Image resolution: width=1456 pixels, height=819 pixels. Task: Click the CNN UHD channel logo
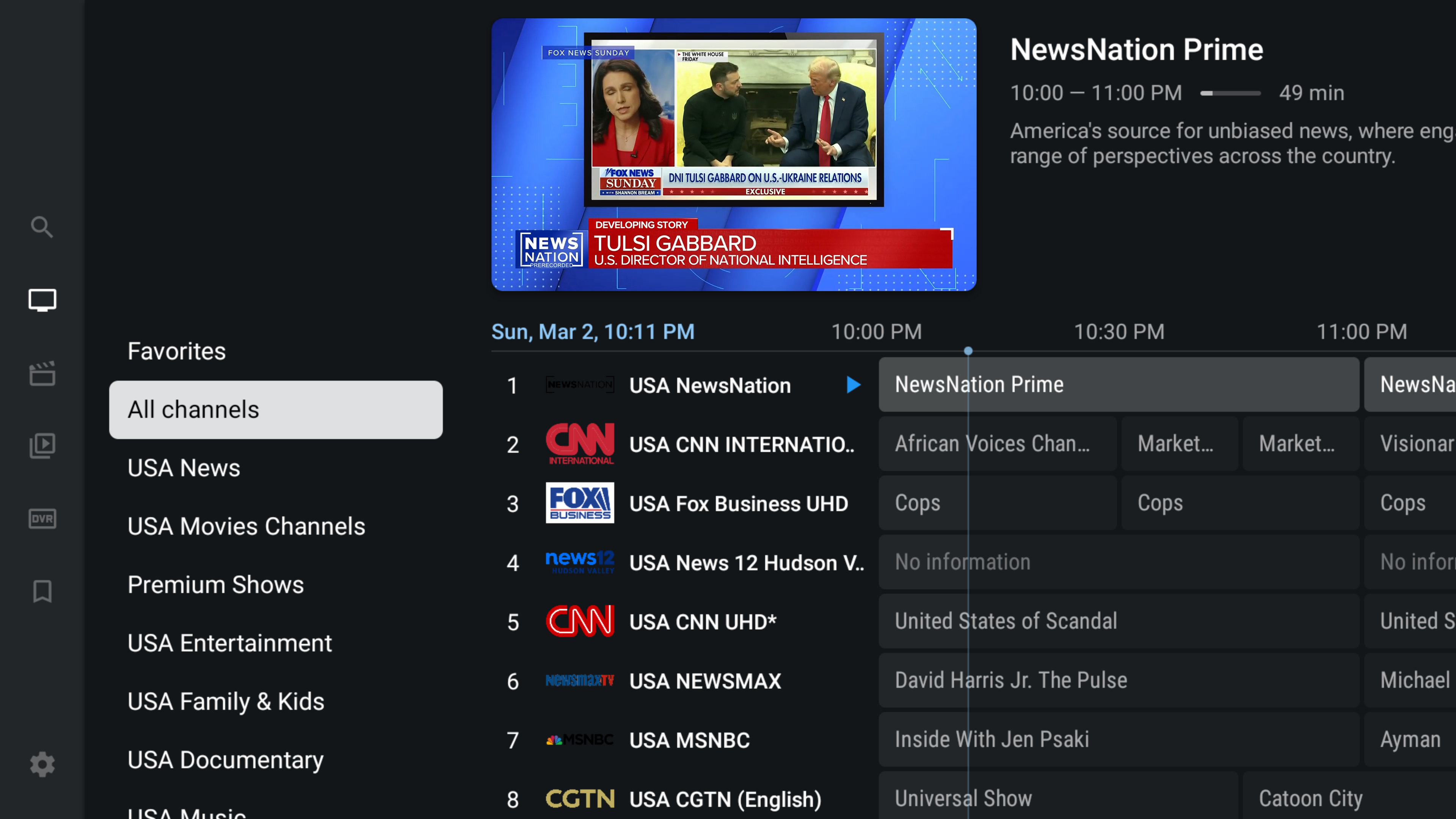pyautogui.click(x=579, y=621)
